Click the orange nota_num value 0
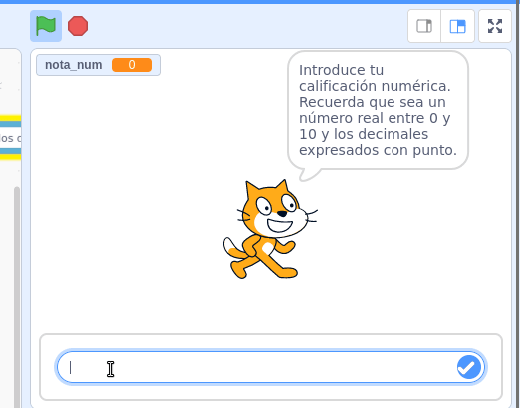The height and width of the screenshot is (408, 520). [132, 65]
